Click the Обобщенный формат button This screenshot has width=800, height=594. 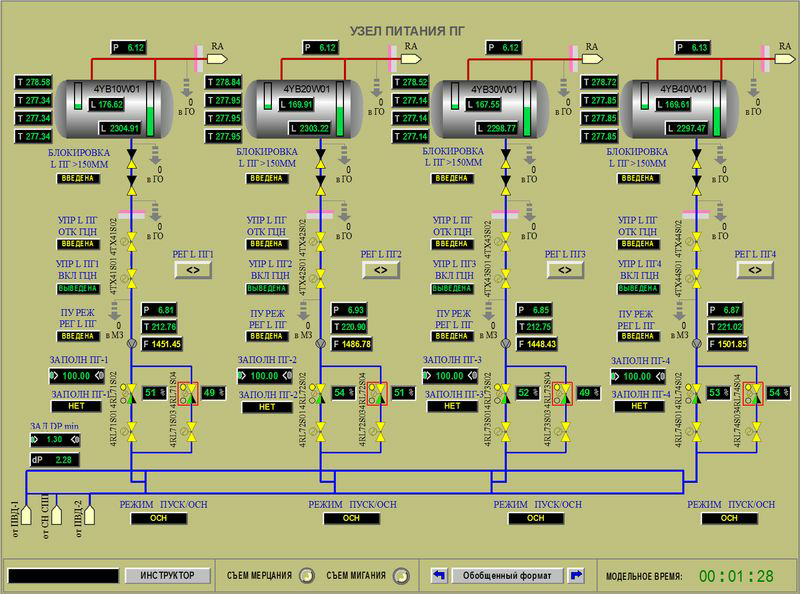507,575
